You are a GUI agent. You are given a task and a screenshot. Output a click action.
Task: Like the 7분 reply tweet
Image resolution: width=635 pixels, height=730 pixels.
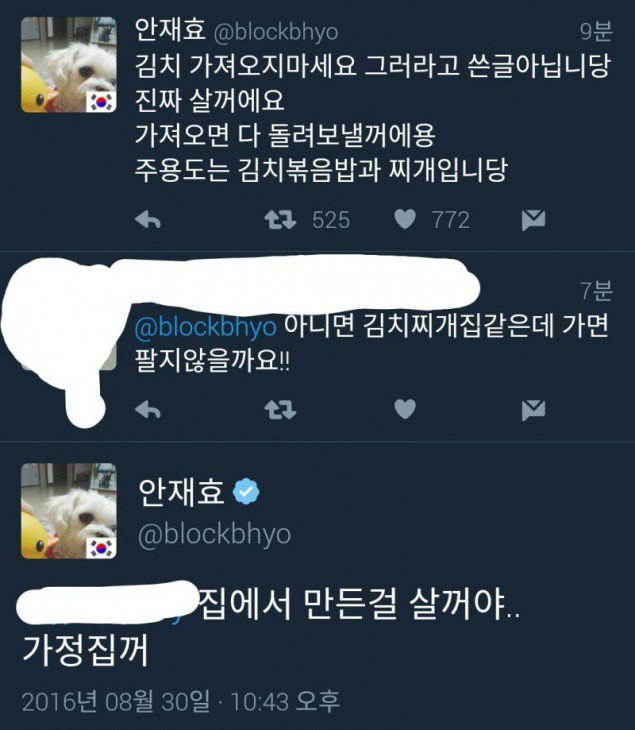405,409
